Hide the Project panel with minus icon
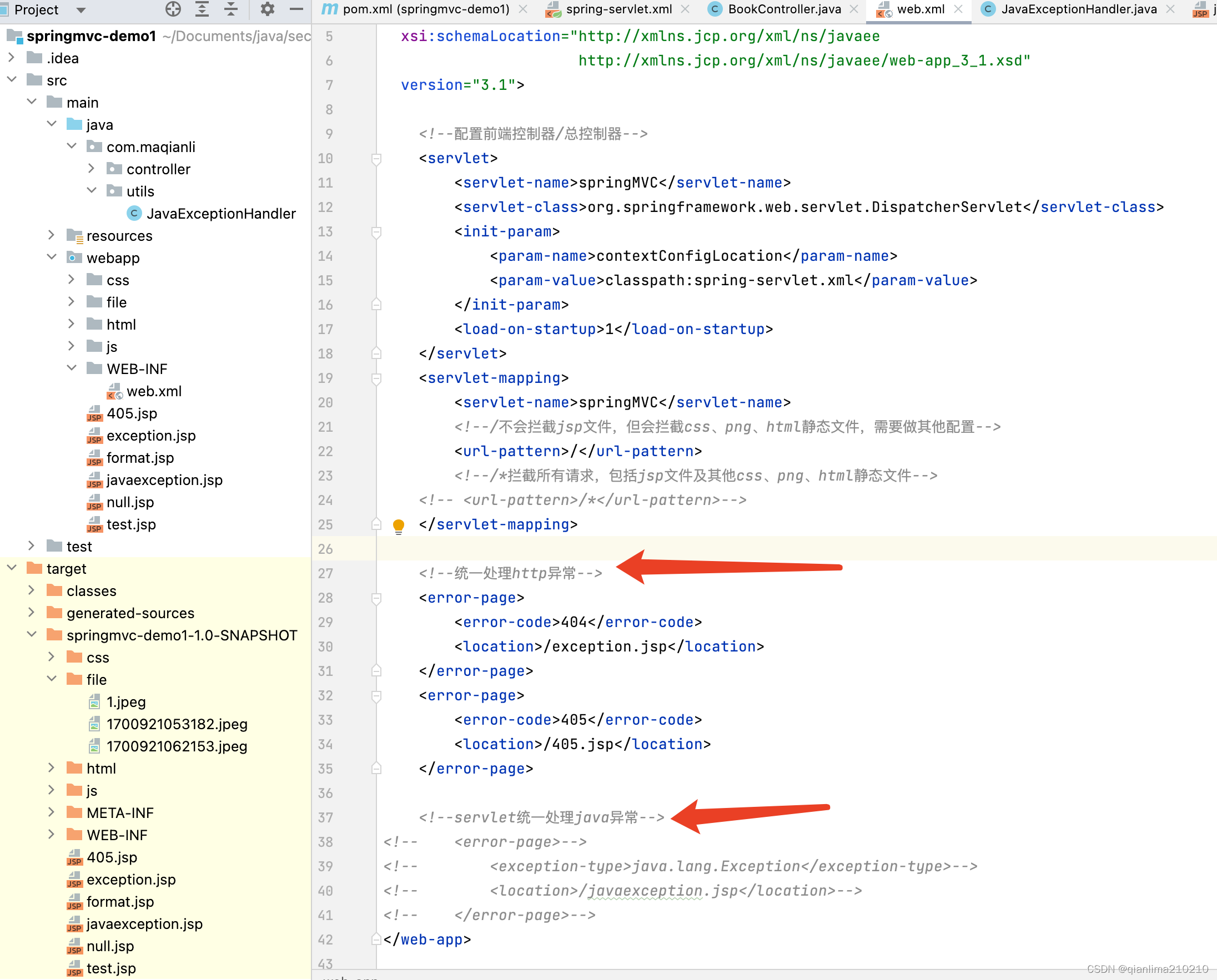This screenshot has width=1217, height=980. [296, 8]
